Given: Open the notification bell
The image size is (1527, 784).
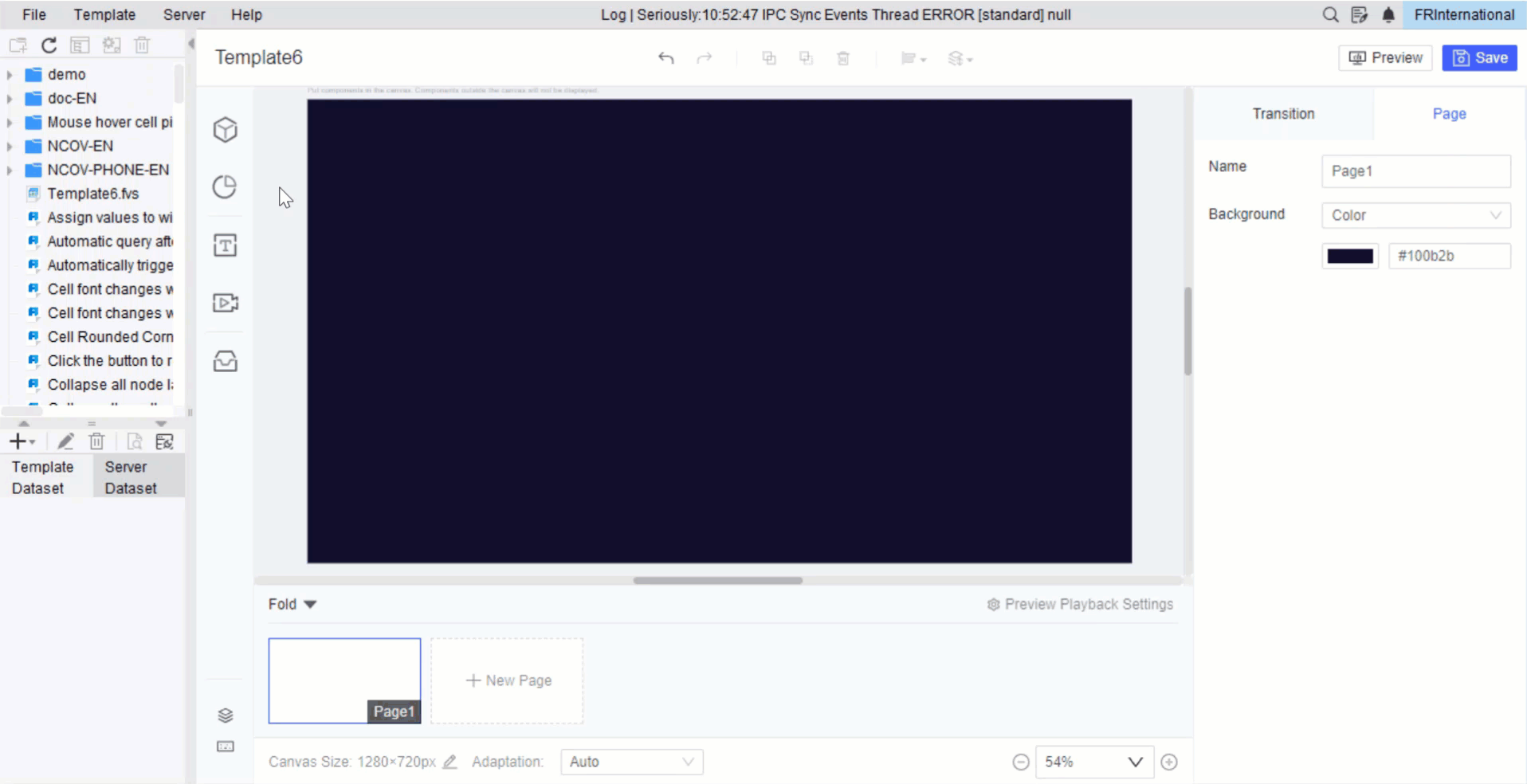Looking at the screenshot, I should [1388, 14].
